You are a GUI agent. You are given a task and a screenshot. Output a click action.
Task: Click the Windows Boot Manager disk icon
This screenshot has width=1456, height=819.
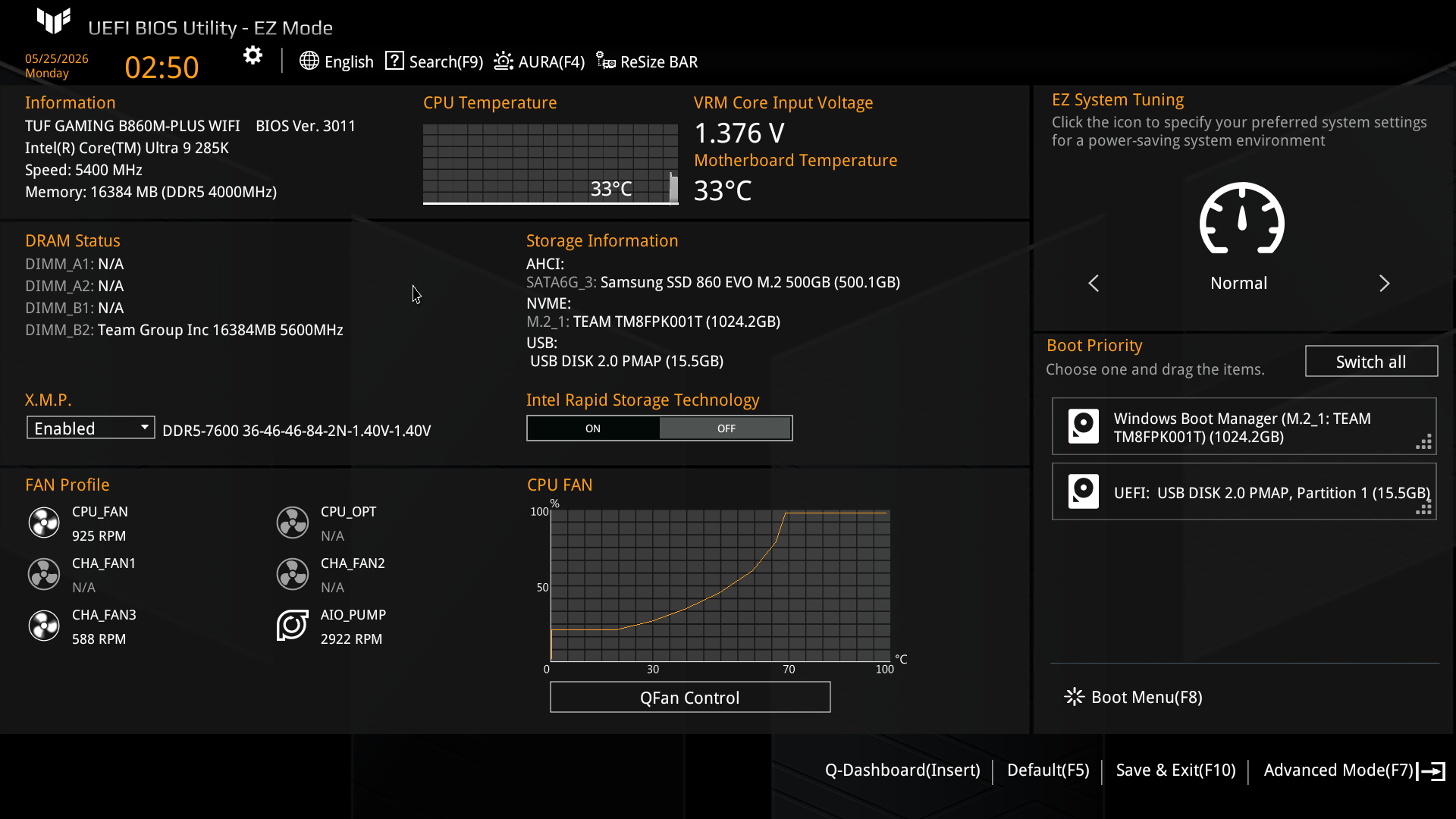(1084, 426)
